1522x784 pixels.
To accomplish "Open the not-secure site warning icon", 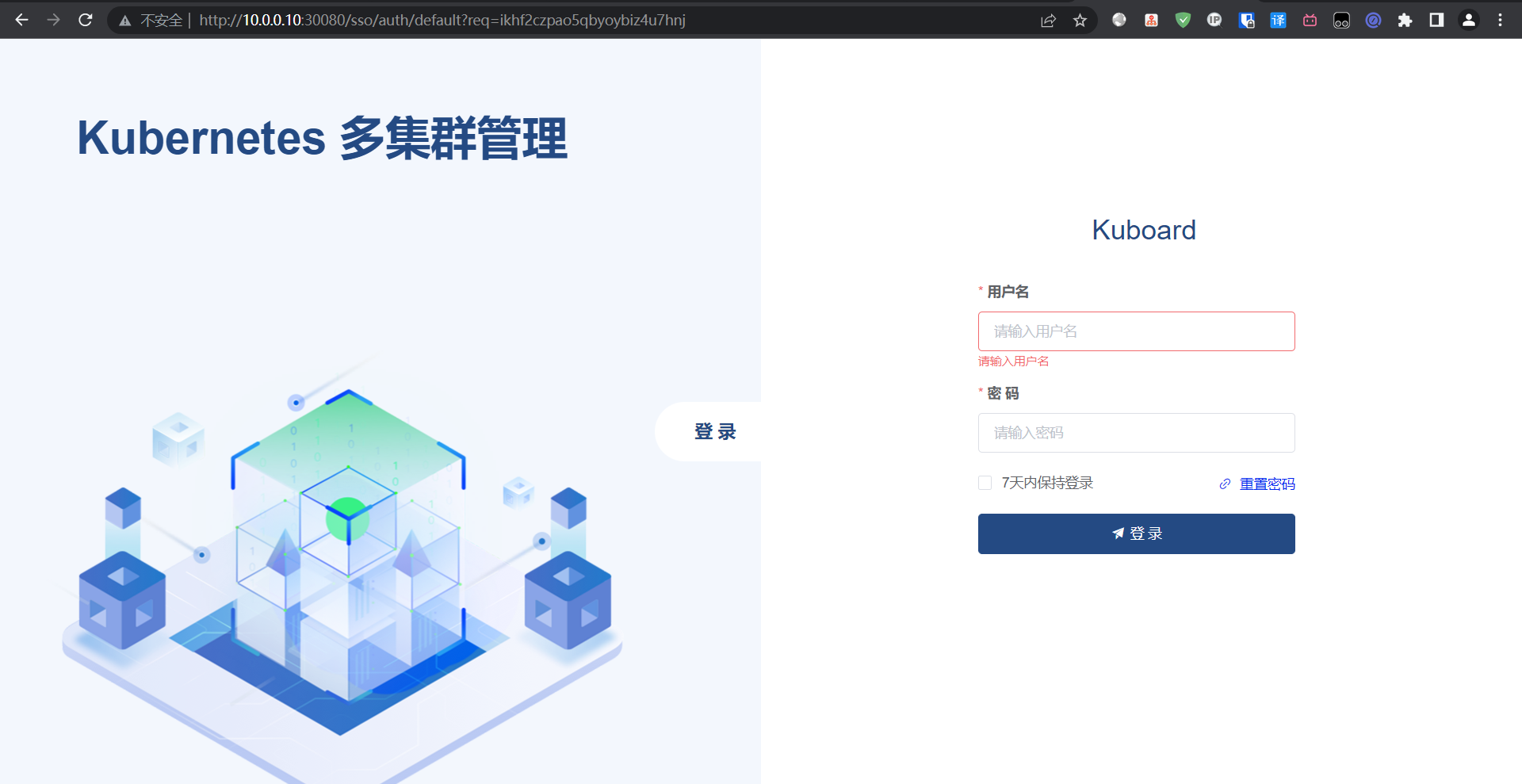I will point(125,21).
